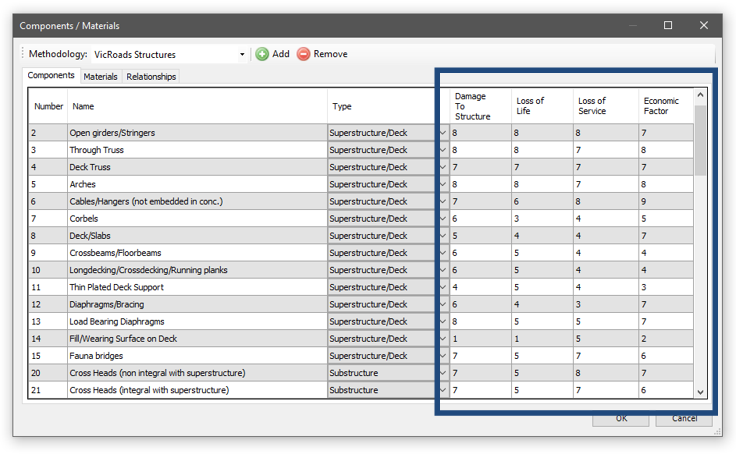The width and height of the screenshot is (745, 455).
Task: Switch to the Materials tab
Action: pyautogui.click(x=100, y=77)
